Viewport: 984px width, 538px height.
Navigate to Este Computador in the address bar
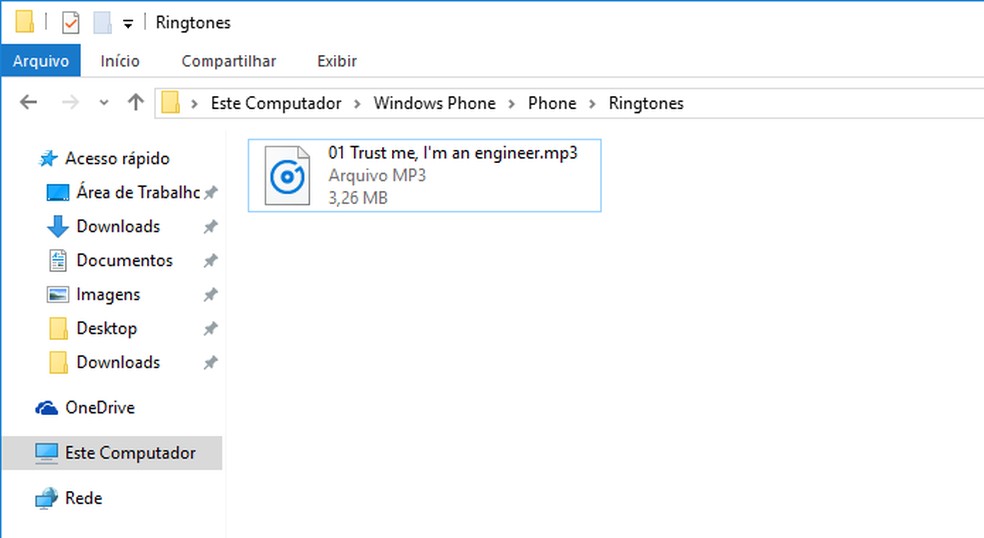click(276, 103)
